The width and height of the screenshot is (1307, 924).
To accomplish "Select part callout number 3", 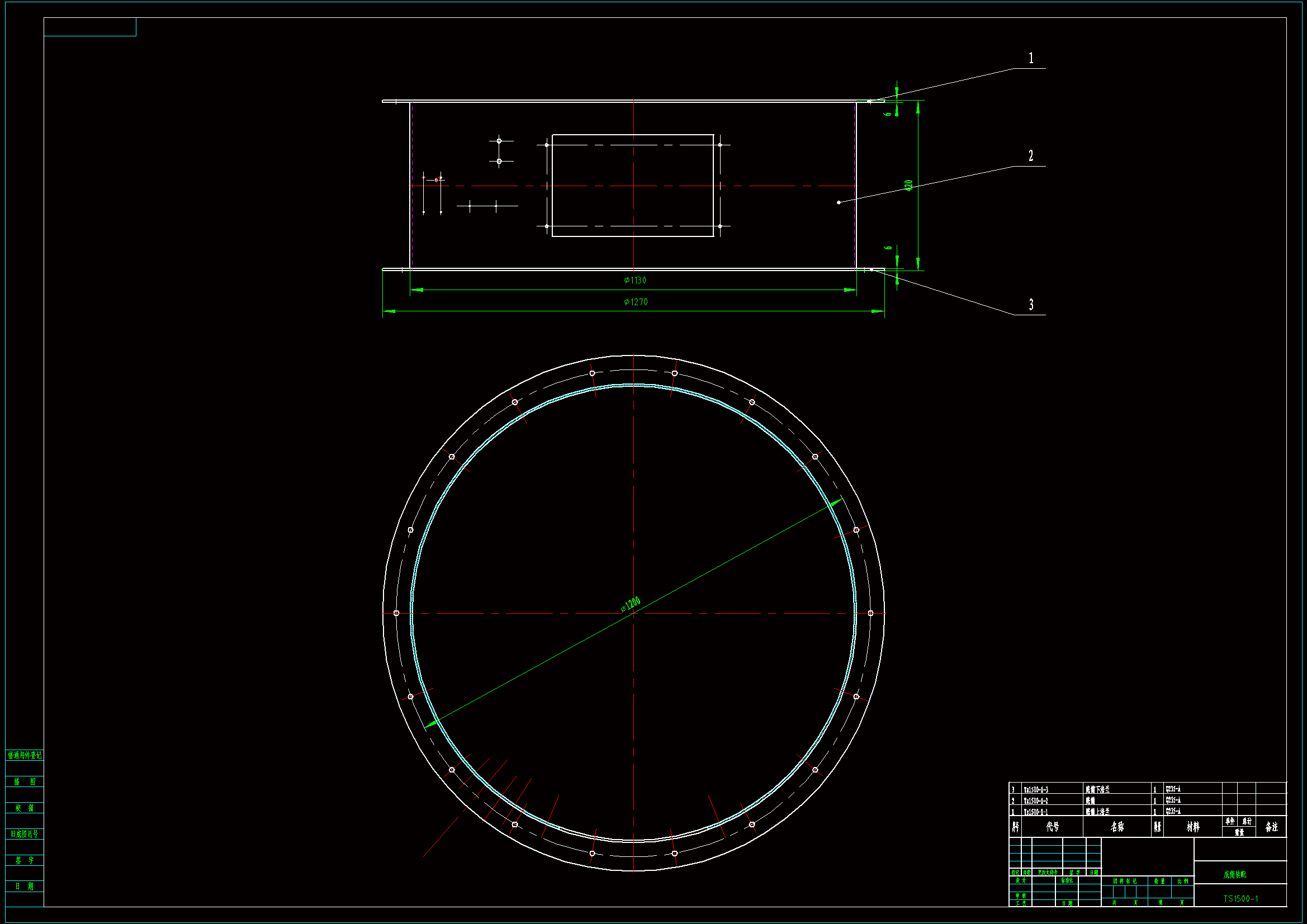I will click(x=1031, y=305).
